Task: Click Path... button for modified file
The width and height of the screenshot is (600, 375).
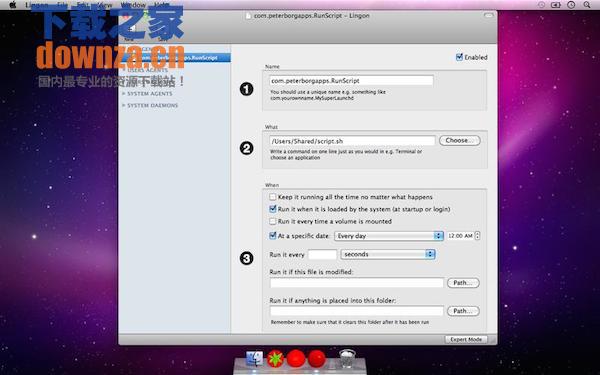Action: click(x=463, y=283)
